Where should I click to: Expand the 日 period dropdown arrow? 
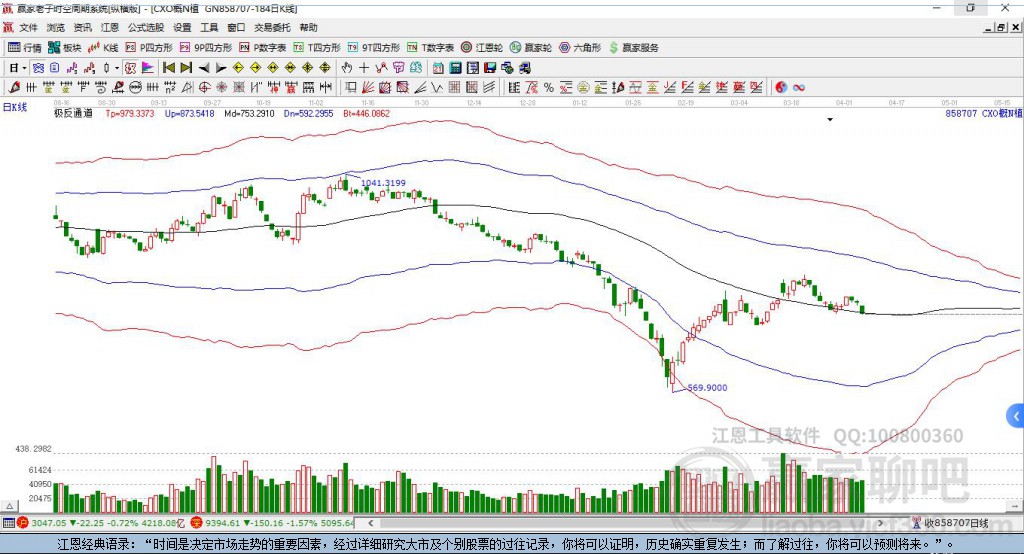coord(24,68)
